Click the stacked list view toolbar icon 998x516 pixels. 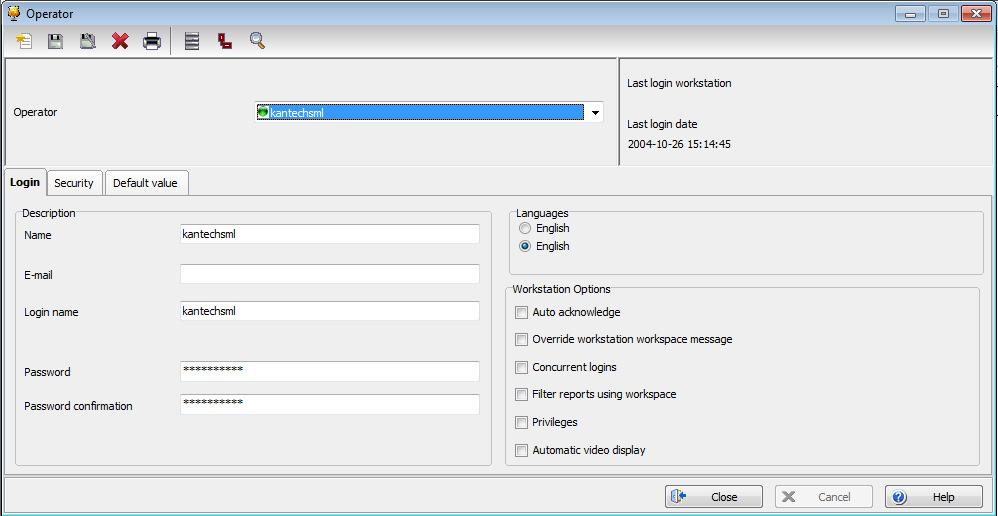pyautogui.click(x=192, y=42)
